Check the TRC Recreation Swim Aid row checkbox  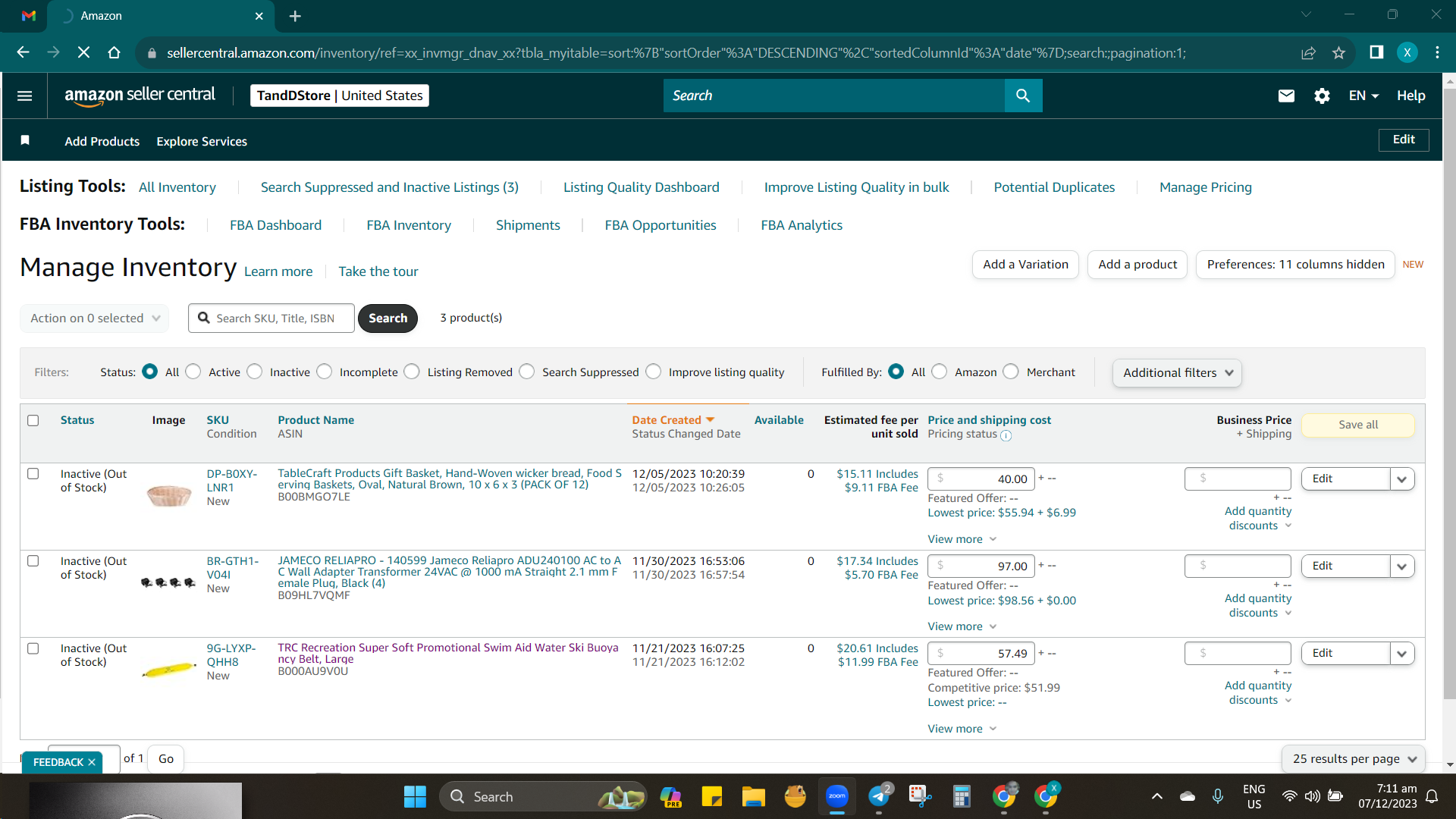click(33, 648)
